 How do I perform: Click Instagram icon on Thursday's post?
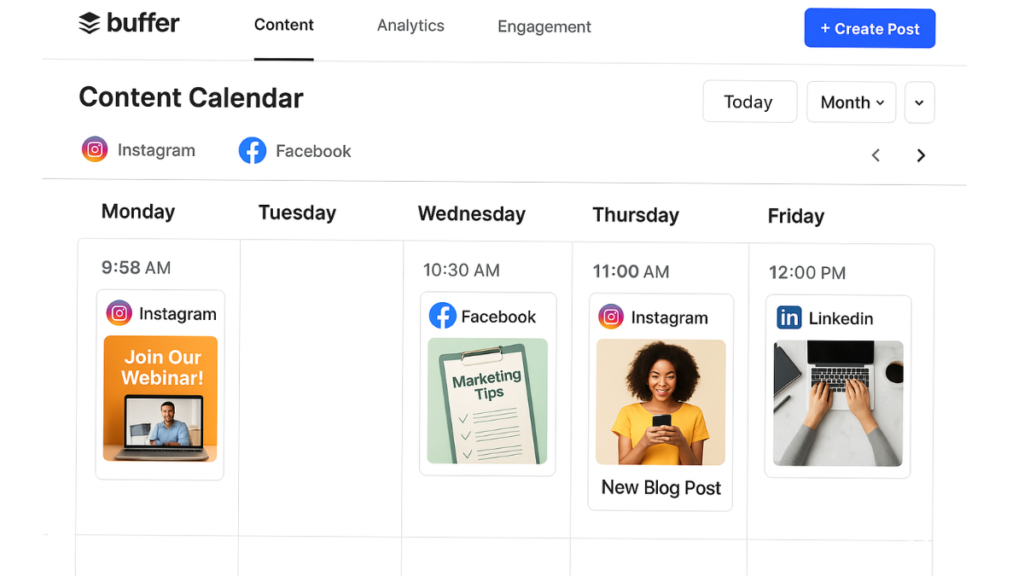611,317
